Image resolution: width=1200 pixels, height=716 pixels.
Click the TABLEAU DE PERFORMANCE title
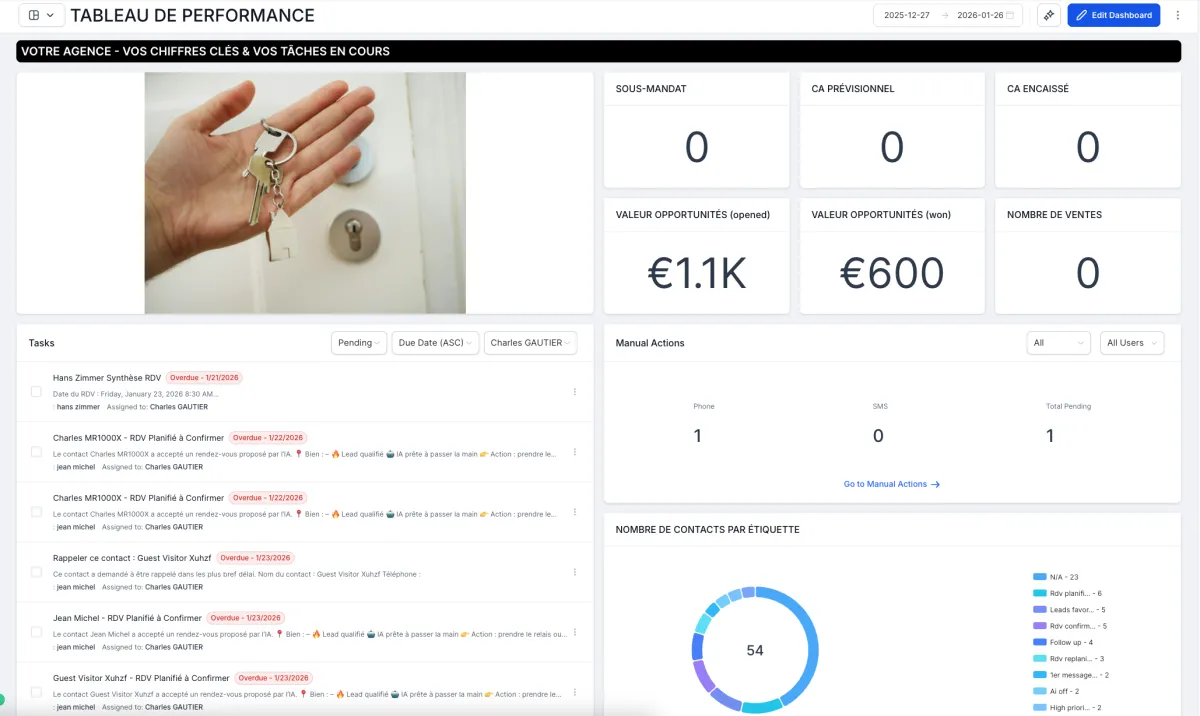[192, 16]
